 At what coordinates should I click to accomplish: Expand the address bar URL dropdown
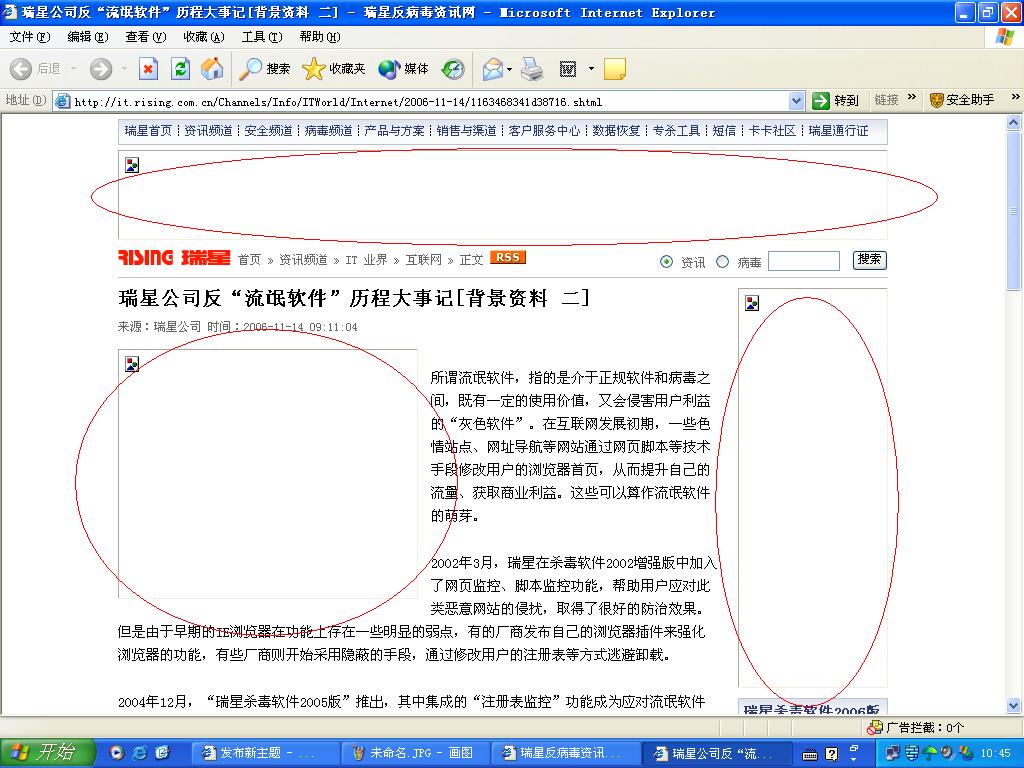tap(797, 101)
